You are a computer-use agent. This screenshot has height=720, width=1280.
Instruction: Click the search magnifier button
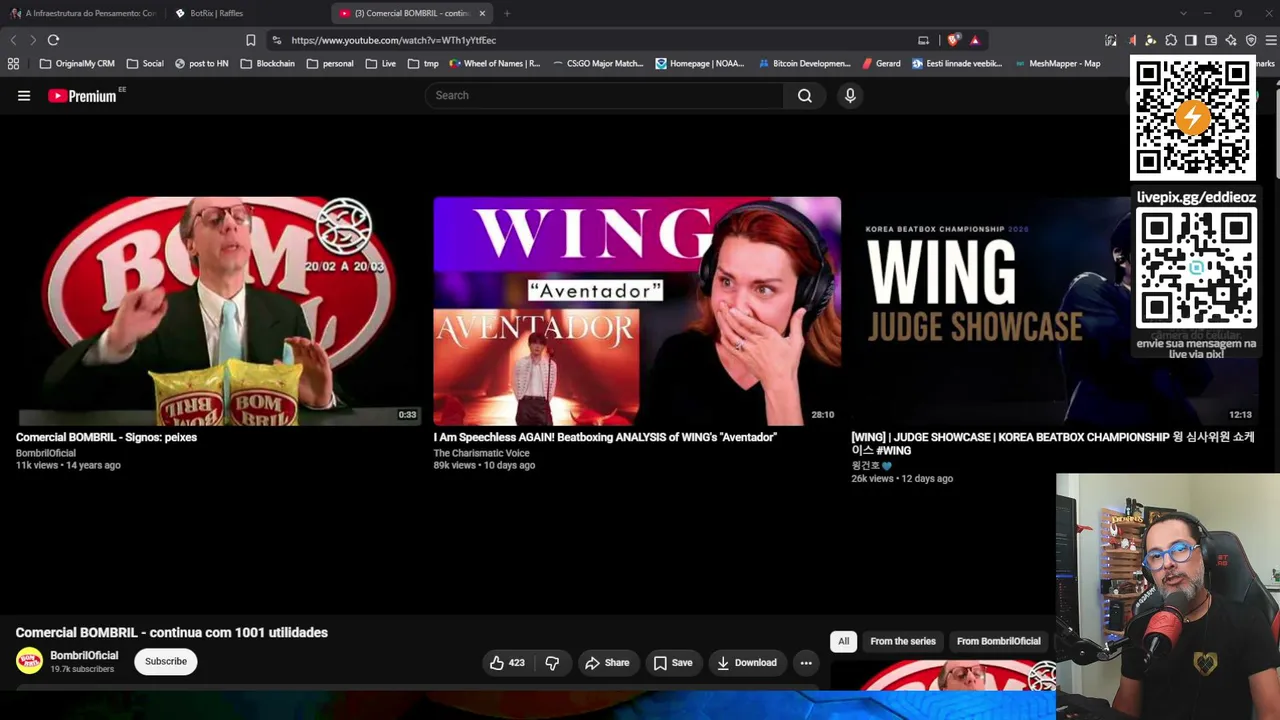(x=805, y=96)
